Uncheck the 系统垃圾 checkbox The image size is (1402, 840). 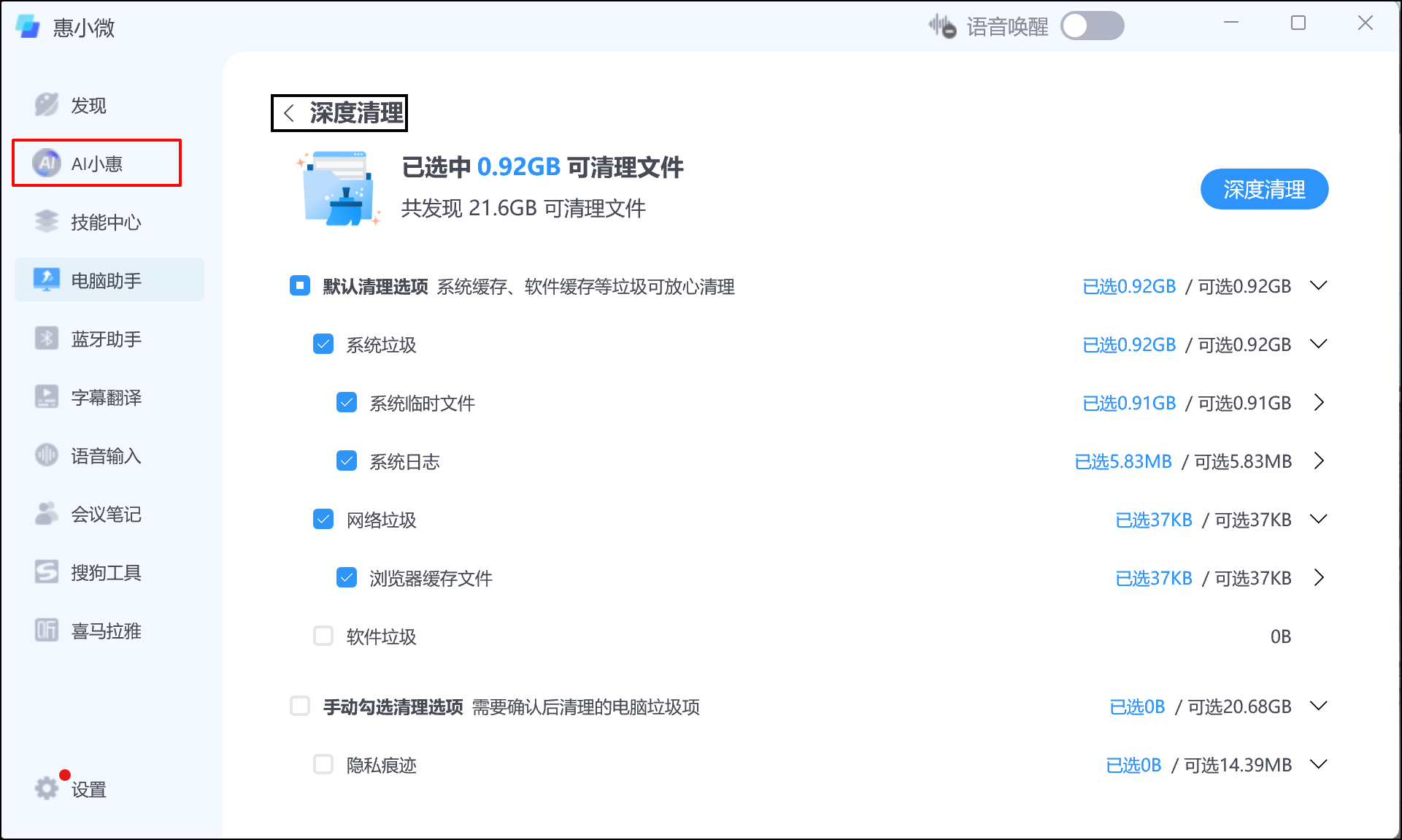click(323, 344)
